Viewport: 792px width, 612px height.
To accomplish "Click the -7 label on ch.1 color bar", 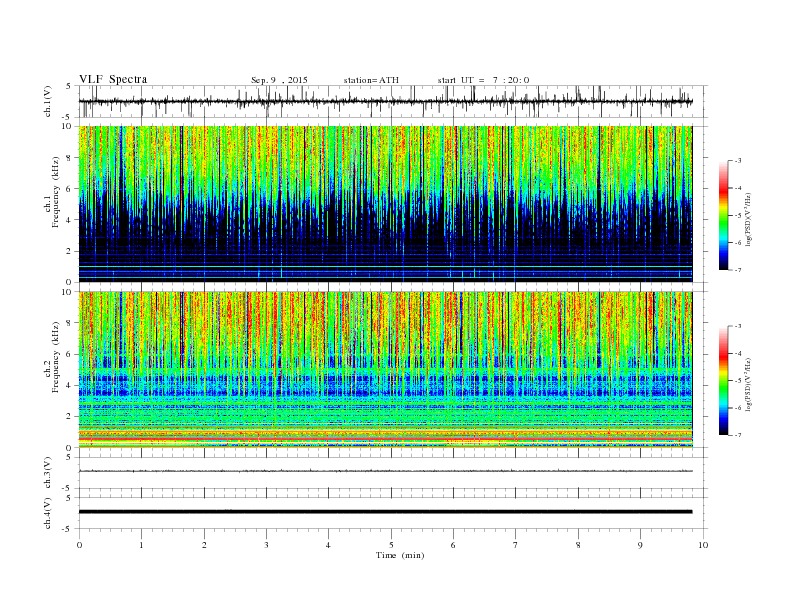I will click(737, 270).
